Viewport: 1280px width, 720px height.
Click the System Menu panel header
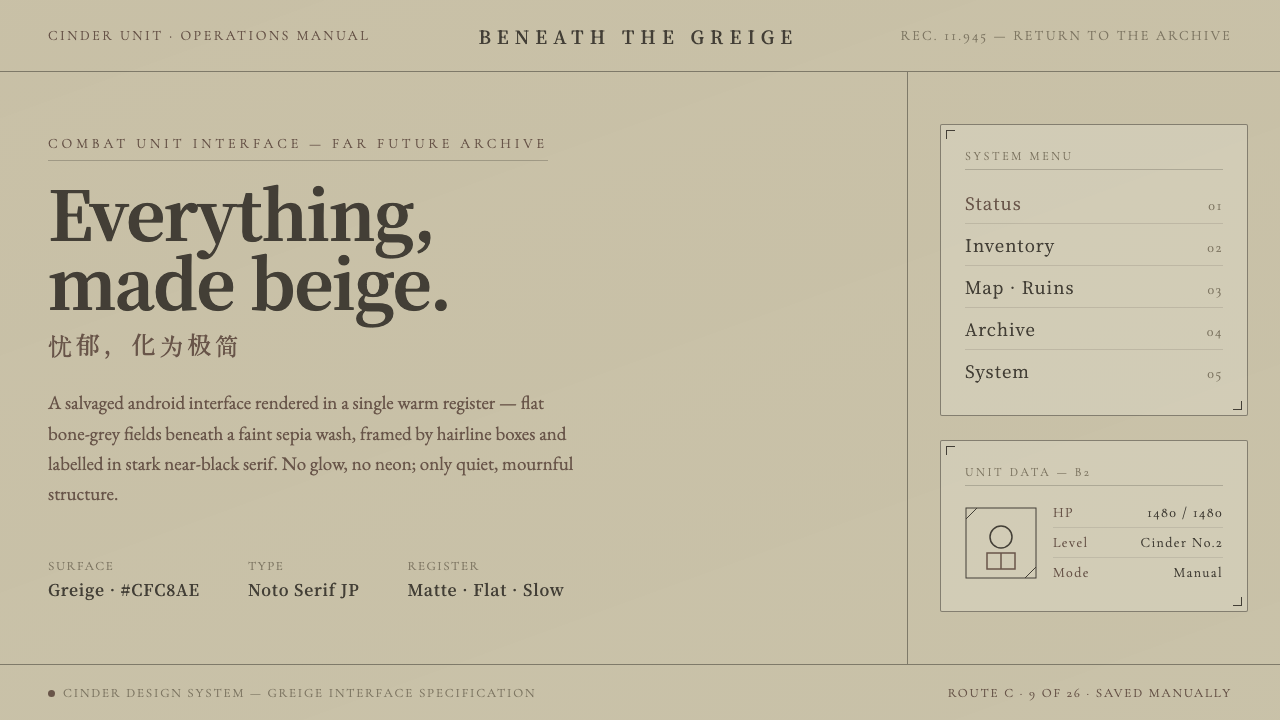(x=1019, y=156)
